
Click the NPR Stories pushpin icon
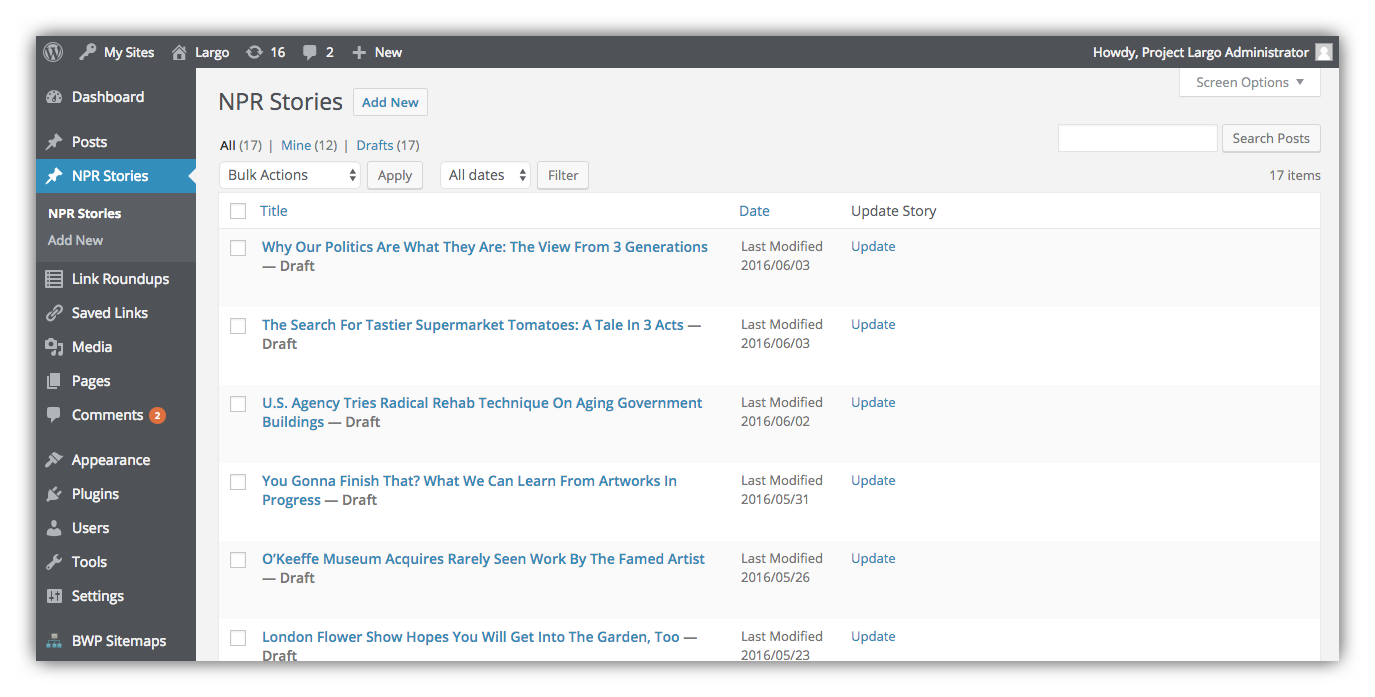[x=54, y=176]
